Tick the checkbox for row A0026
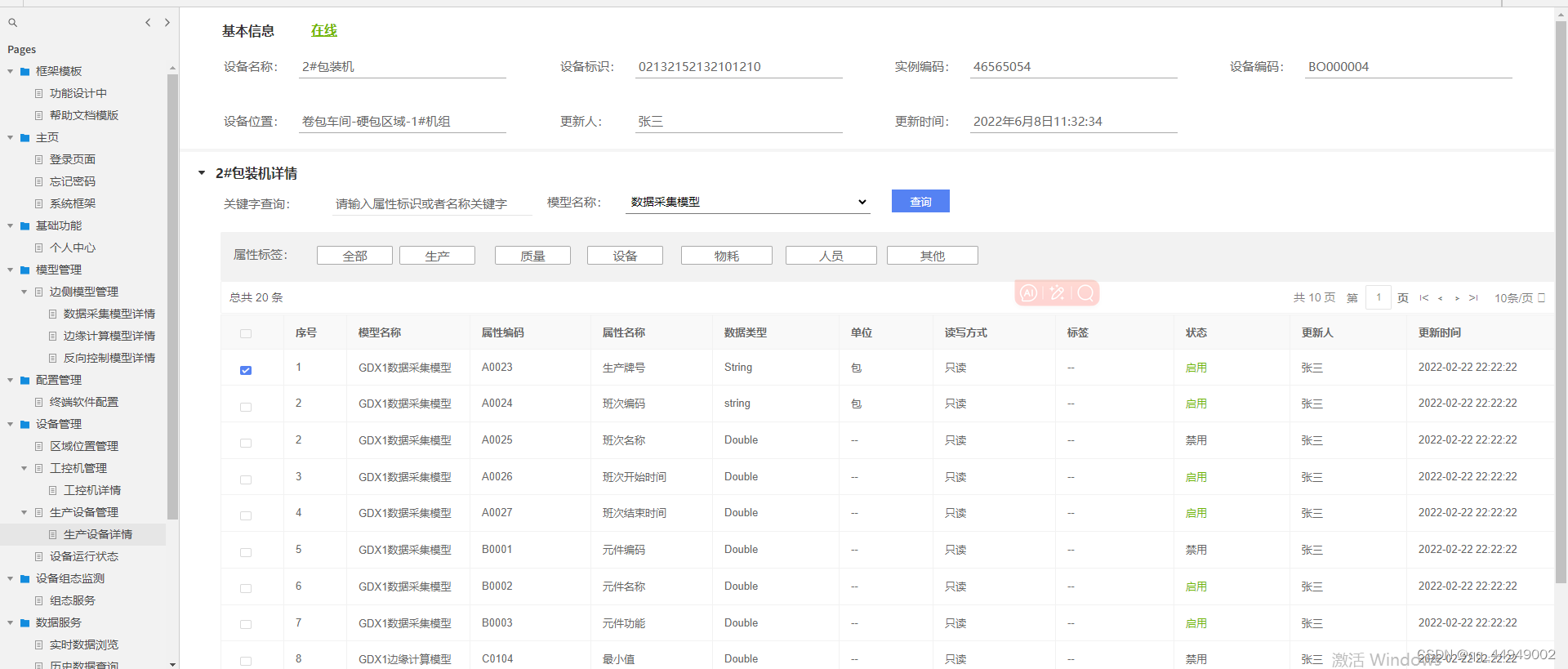 246,479
